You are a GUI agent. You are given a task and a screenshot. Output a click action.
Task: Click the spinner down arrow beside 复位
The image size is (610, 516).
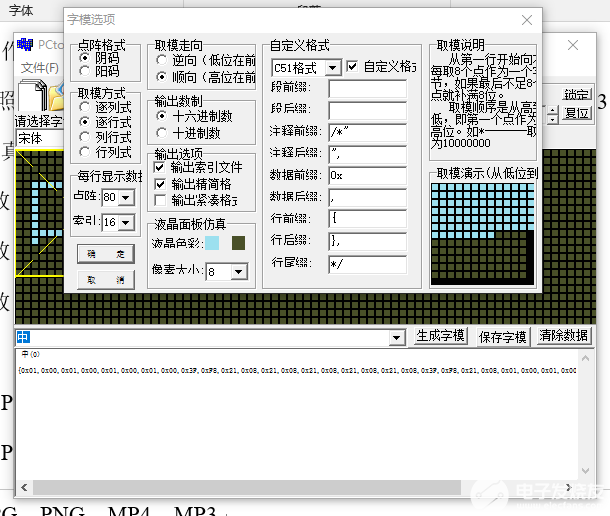(x=552, y=119)
